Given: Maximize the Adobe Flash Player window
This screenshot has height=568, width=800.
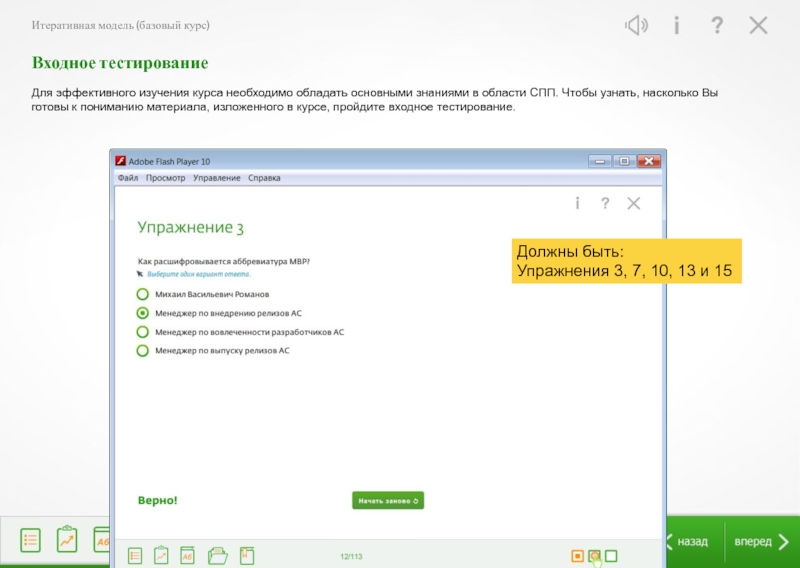Looking at the screenshot, I should tap(623, 161).
